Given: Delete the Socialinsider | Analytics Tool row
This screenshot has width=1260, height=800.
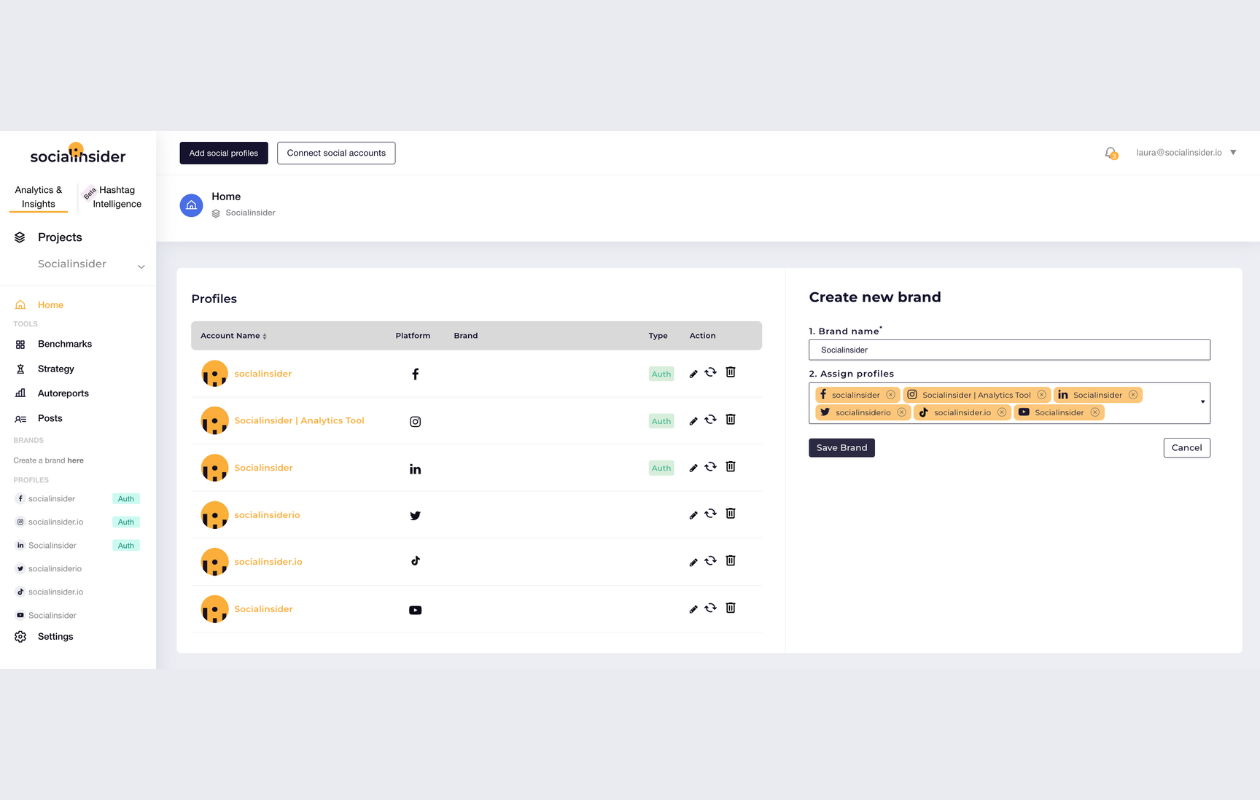Looking at the screenshot, I should click(x=730, y=419).
